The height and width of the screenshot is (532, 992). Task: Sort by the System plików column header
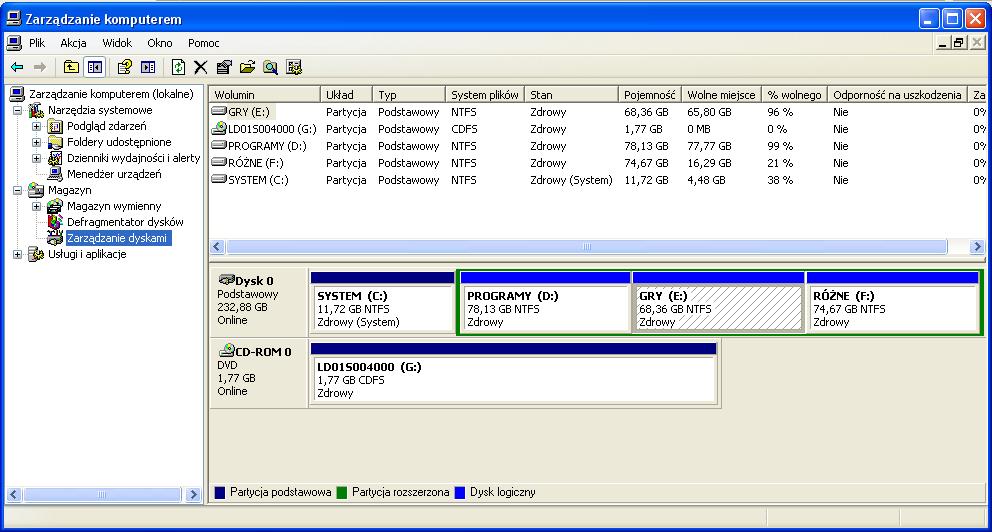[485, 94]
